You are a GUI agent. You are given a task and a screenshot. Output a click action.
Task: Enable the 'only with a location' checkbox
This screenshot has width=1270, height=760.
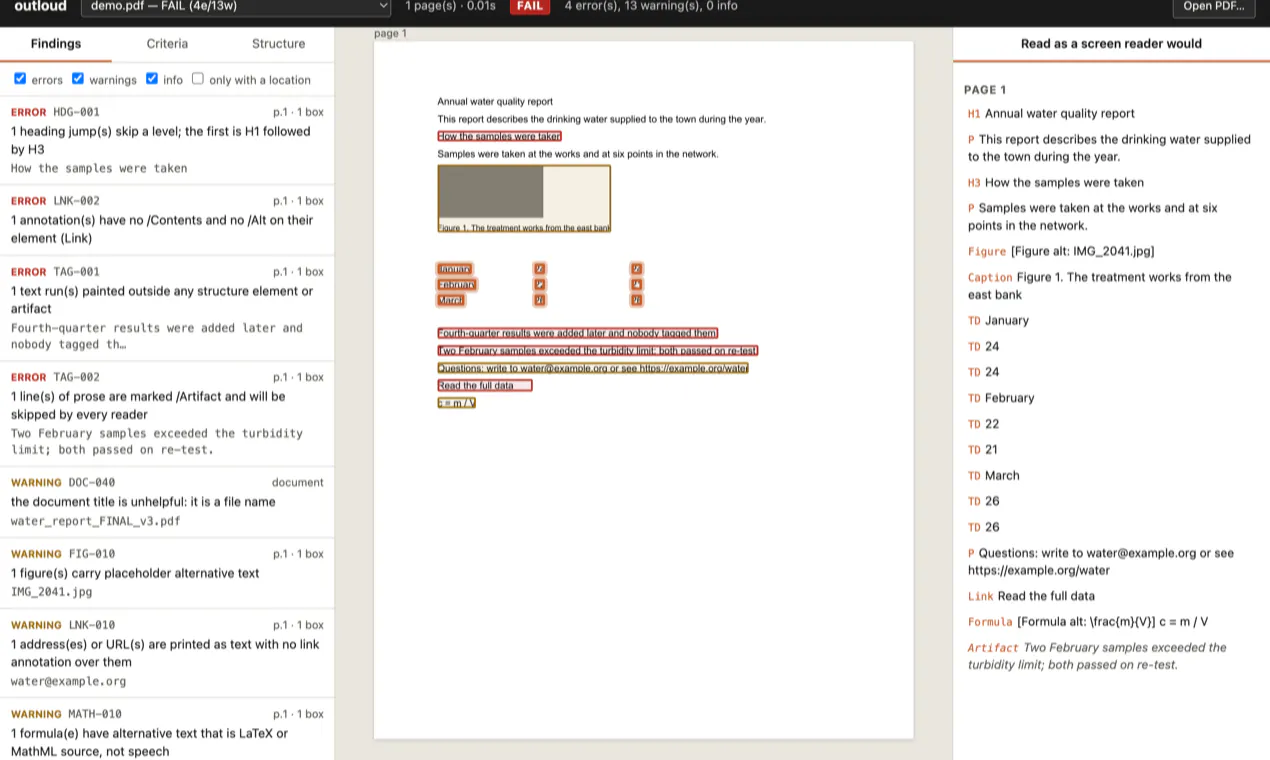click(x=198, y=79)
